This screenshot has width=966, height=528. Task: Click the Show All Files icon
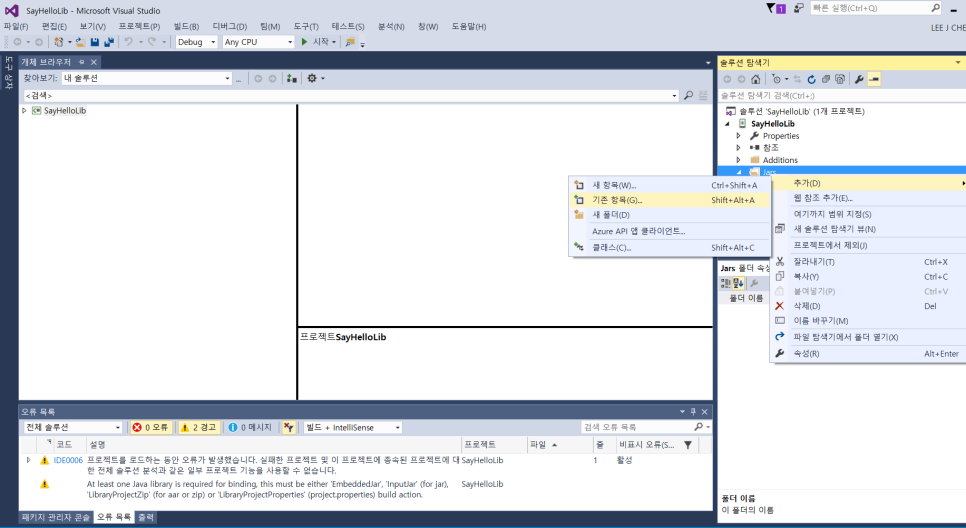[840, 79]
